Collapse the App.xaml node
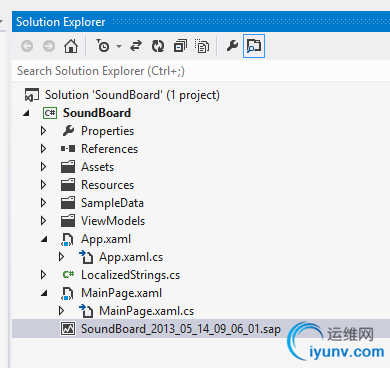The height and width of the screenshot is (368, 390). (x=44, y=239)
